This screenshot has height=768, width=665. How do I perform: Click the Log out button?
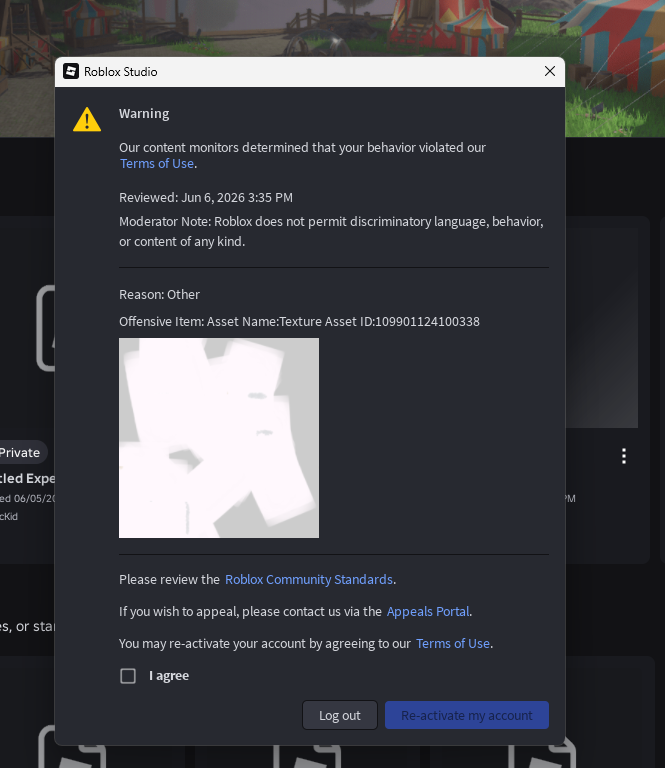coord(340,715)
